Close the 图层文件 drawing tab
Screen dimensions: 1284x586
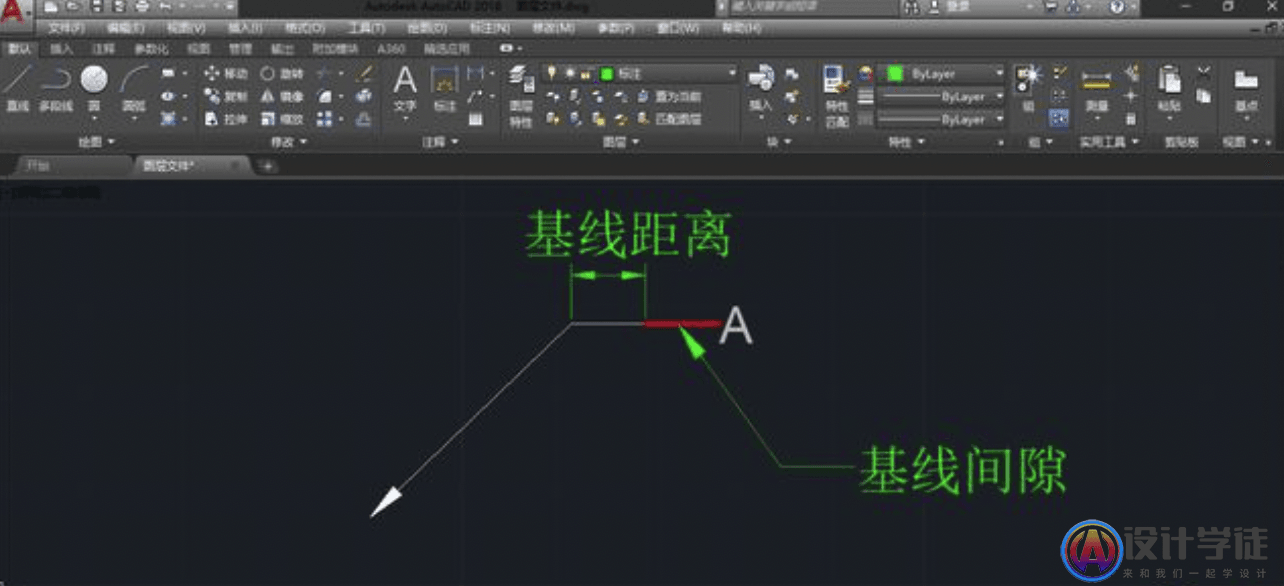point(234,165)
